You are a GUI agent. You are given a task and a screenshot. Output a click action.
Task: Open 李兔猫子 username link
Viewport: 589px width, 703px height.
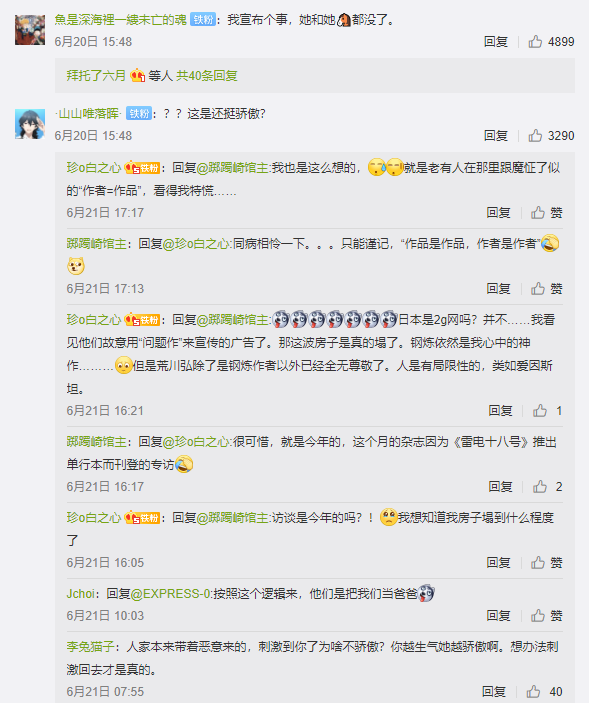(x=91, y=647)
